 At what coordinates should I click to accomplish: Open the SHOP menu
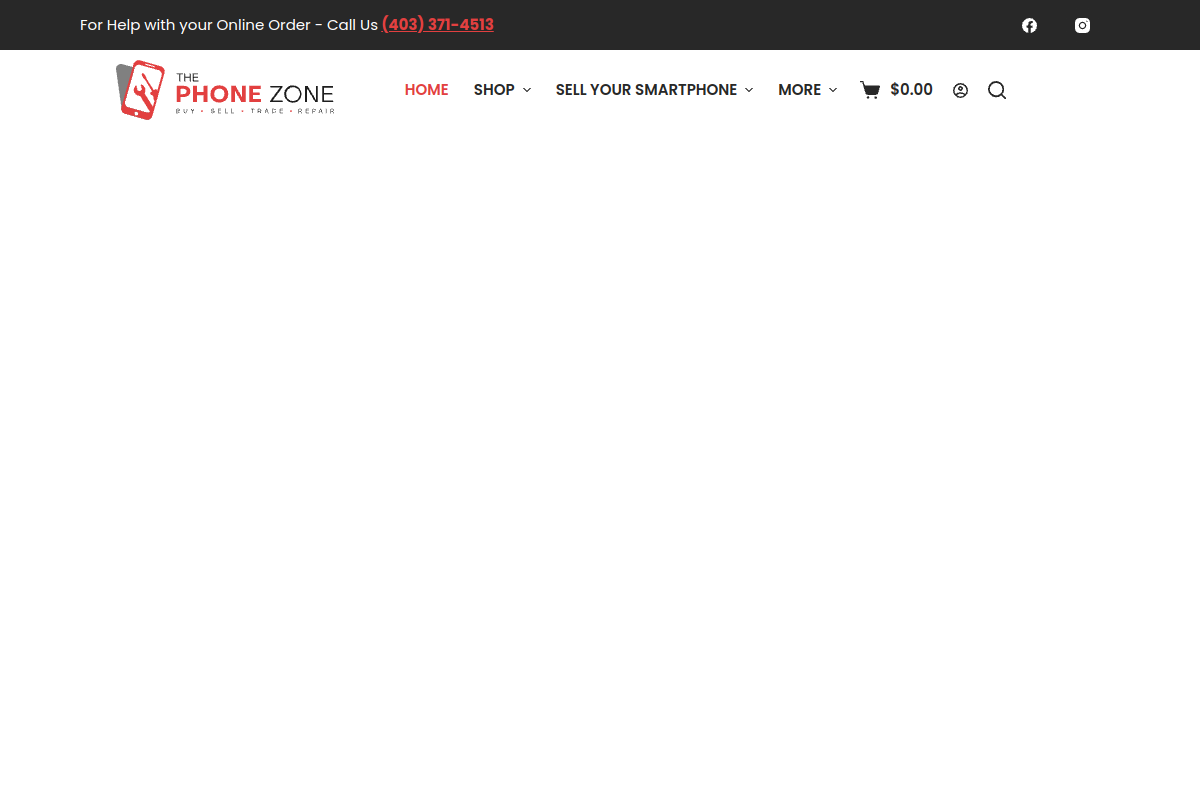point(494,90)
